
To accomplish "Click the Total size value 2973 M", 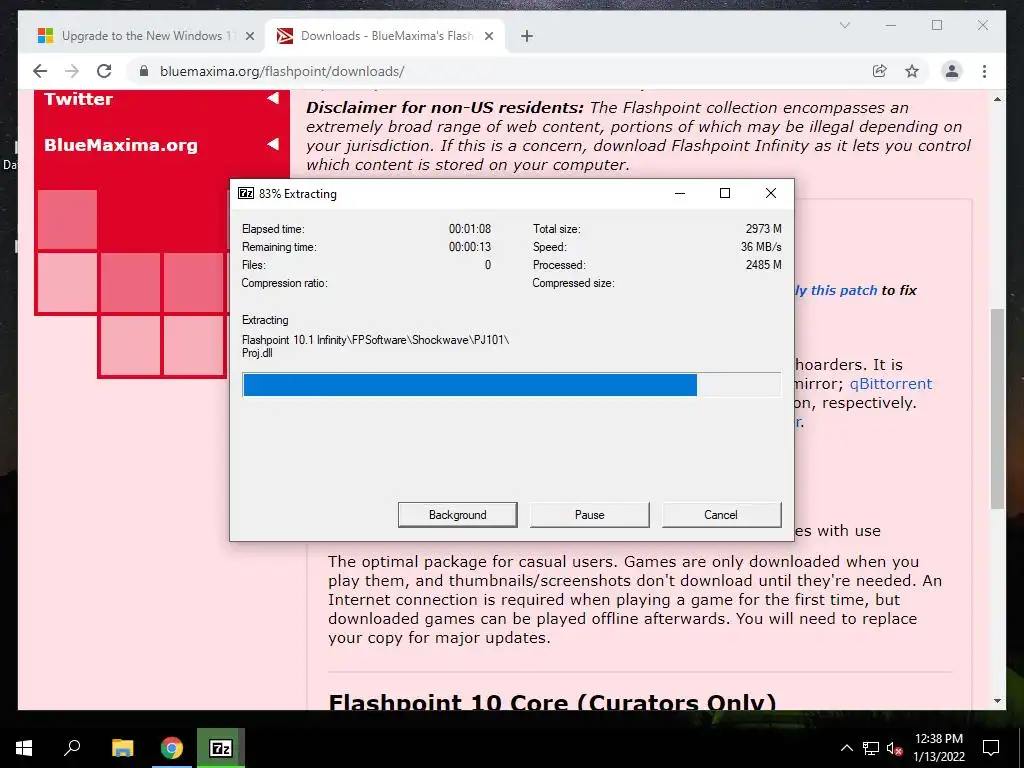I will 763,229.
